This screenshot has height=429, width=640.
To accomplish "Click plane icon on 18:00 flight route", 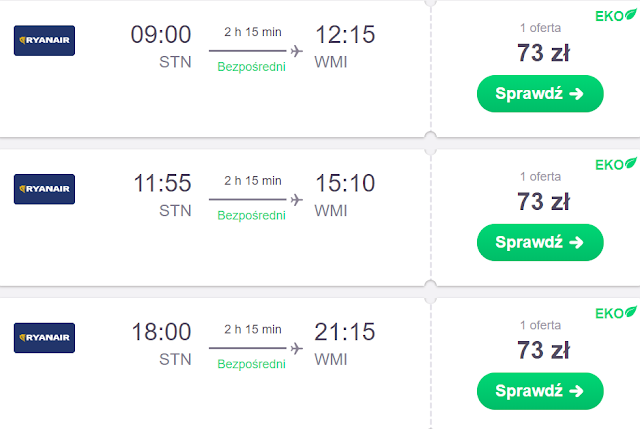I will point(295,347).
